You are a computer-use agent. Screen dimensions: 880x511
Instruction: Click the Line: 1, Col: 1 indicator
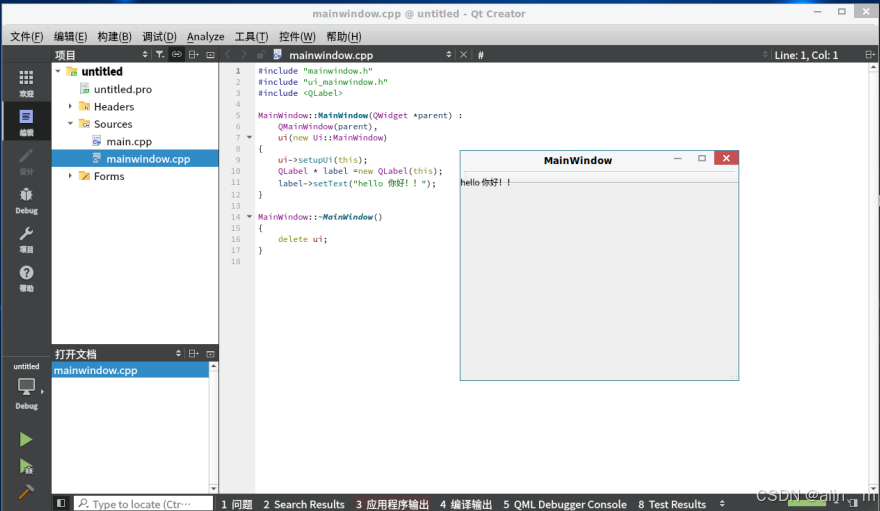[806, 55]
